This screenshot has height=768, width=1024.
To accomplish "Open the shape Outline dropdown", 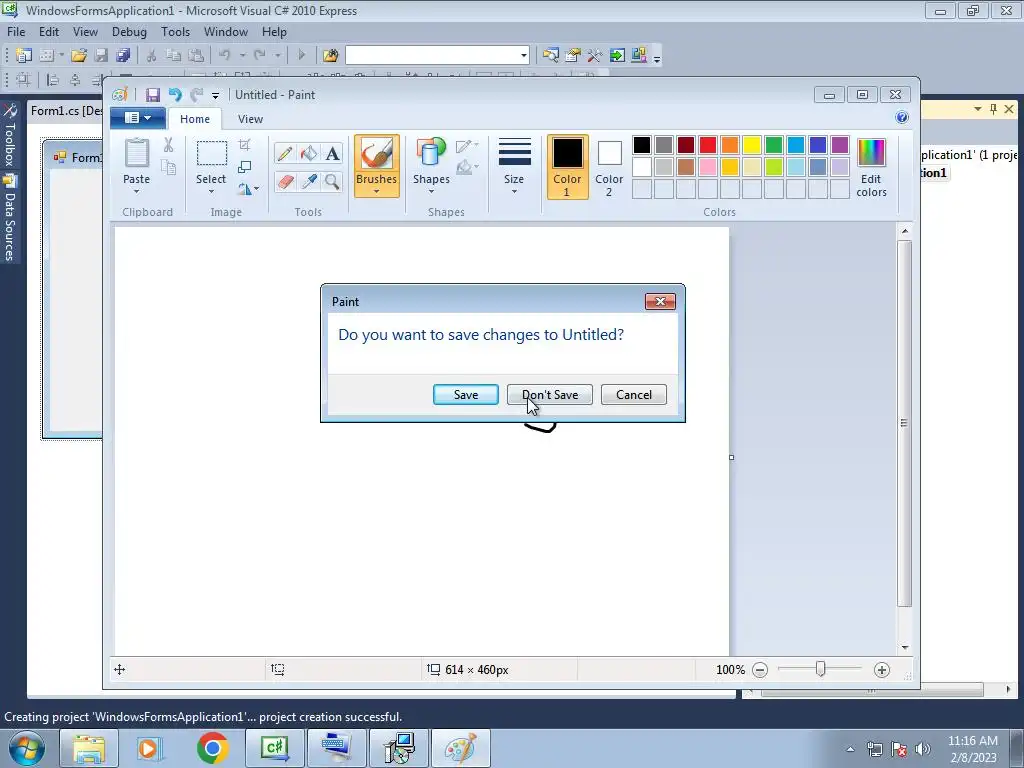I will (x=467, y=146).
